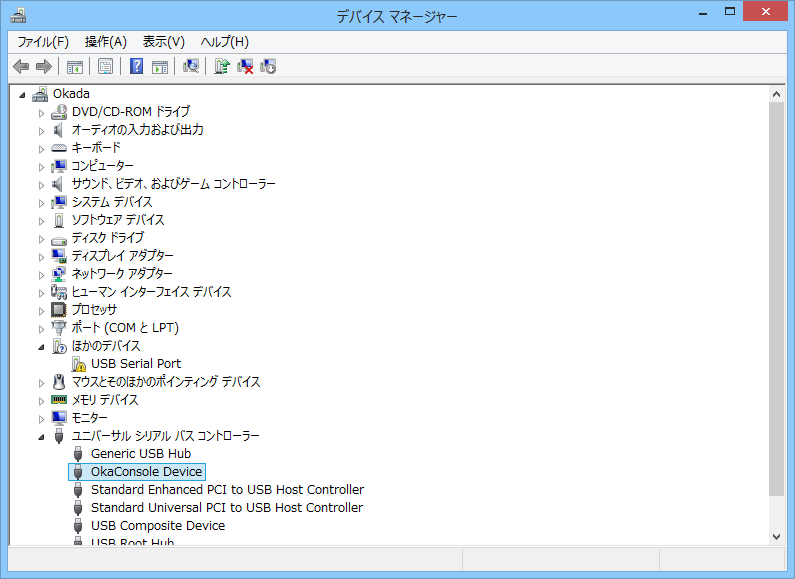Click USB Serial Port warning icon

tap(79, 364)
